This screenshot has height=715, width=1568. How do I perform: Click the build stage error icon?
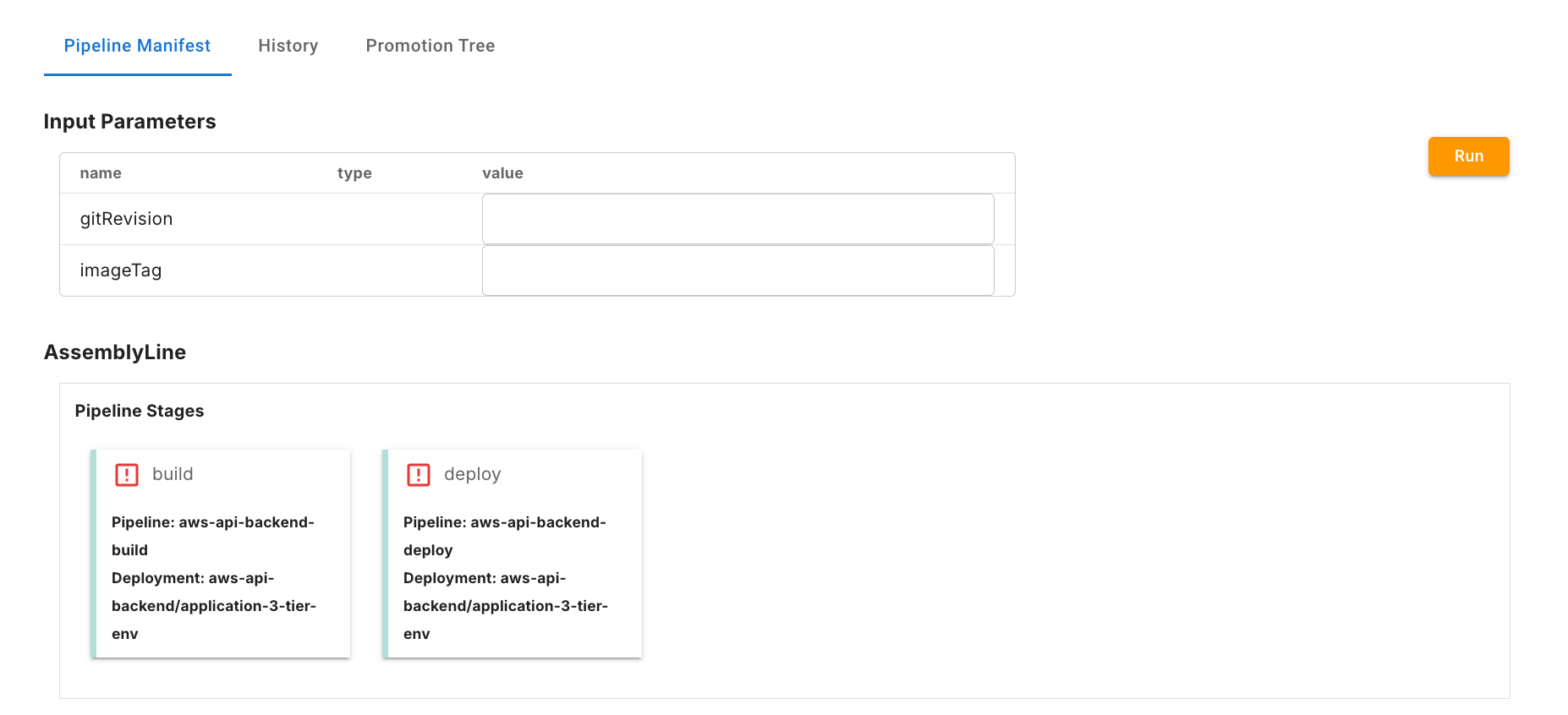tap(127, 475)
